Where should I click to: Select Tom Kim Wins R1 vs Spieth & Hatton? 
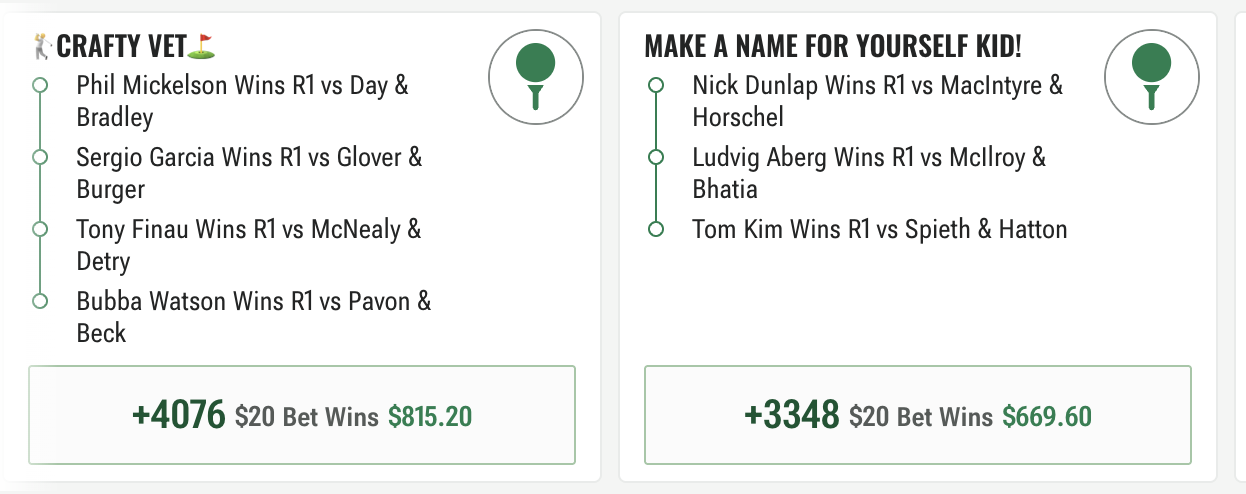pyautogui.click(x=880, y=229)
